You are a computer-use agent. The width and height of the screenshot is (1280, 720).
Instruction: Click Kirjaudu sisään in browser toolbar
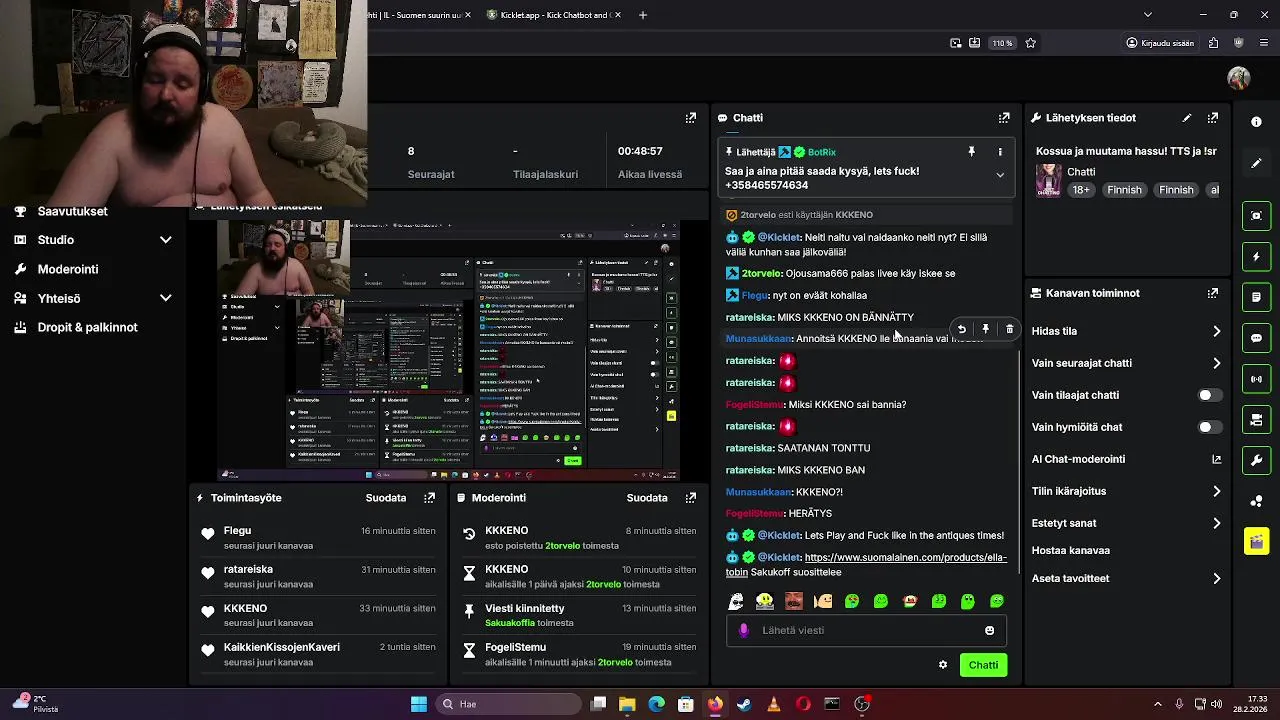tap(1158, 43)
